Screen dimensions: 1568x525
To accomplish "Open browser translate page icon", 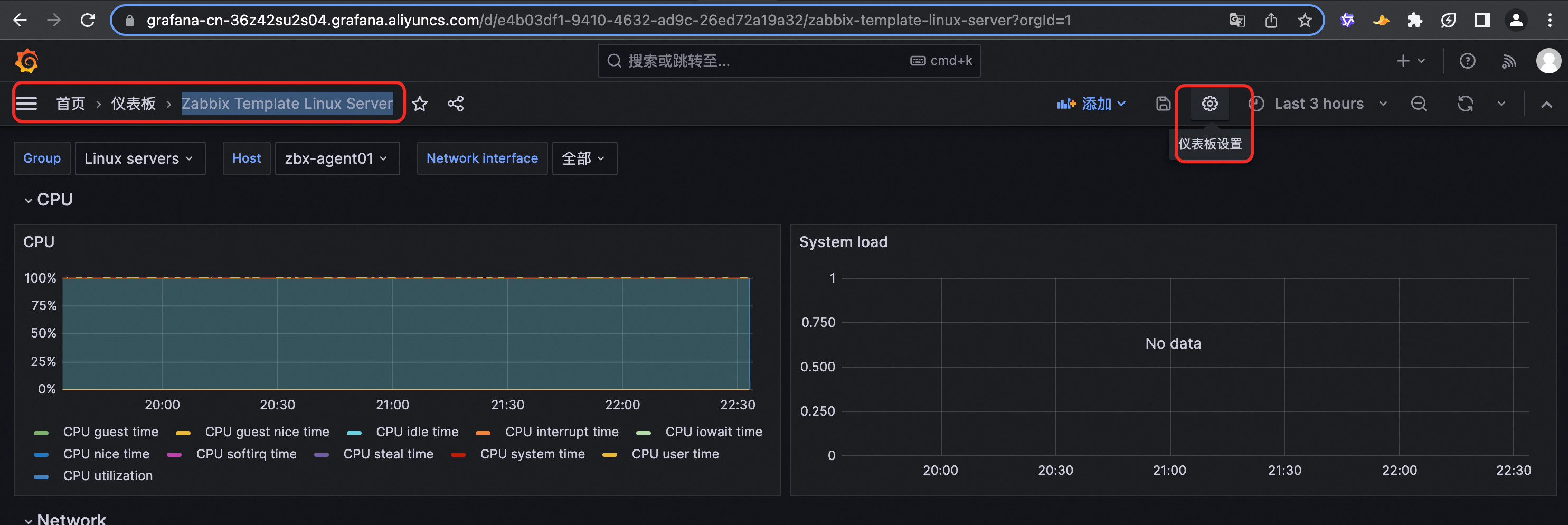I will [x=1237, y=21].
